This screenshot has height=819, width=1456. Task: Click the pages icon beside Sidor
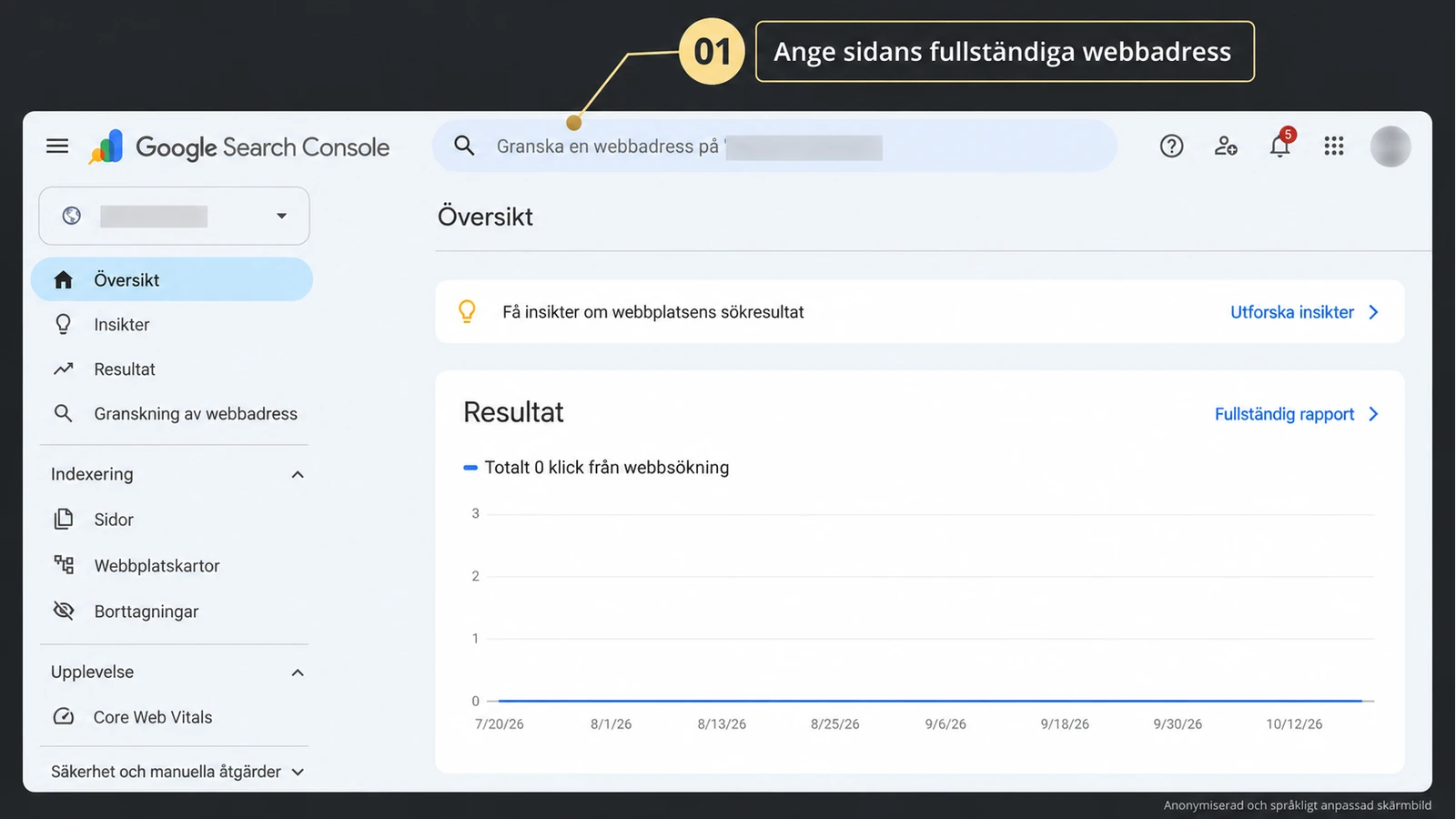click(63, 519)
